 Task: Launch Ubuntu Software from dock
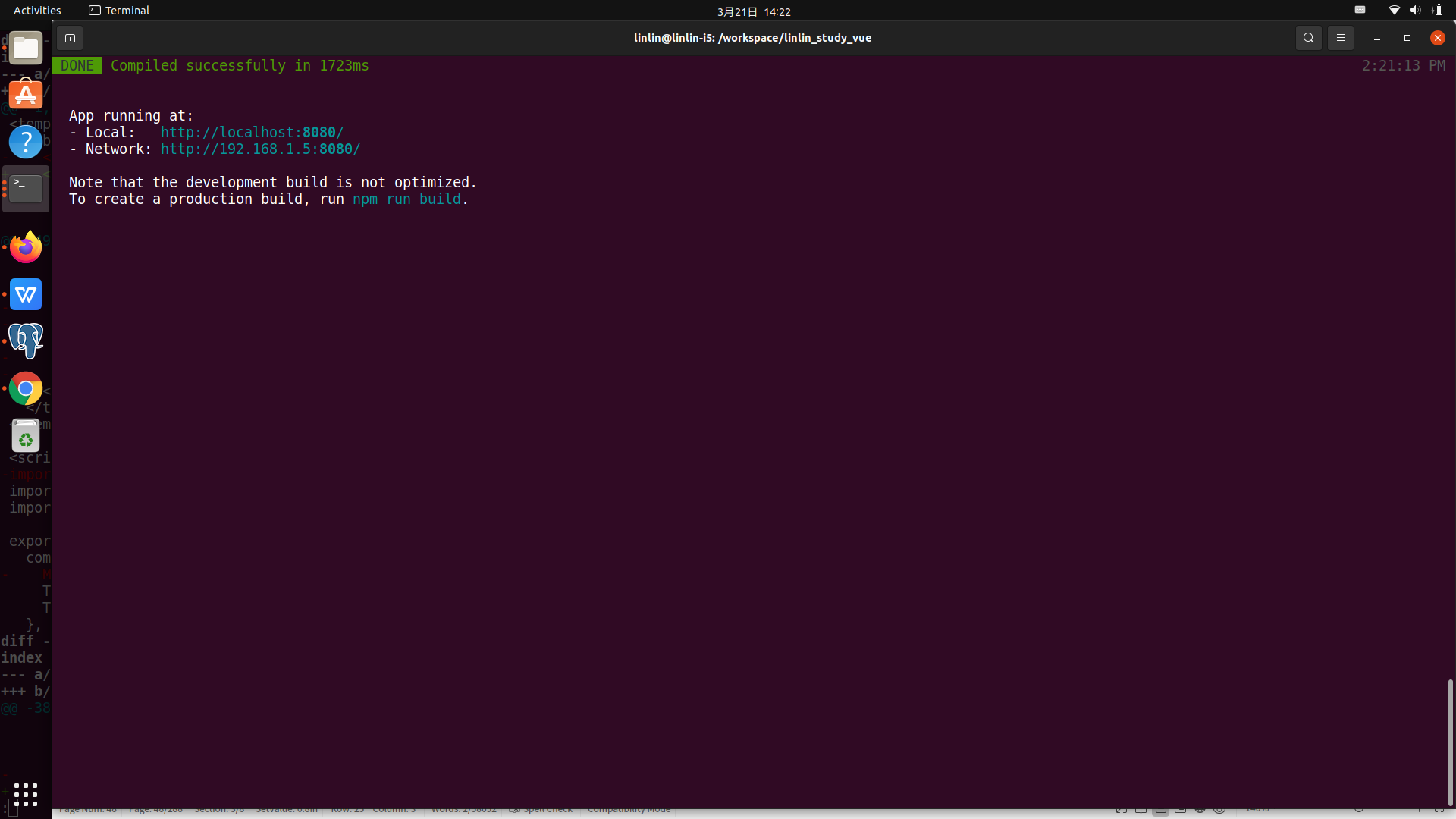tap(26, 95)
